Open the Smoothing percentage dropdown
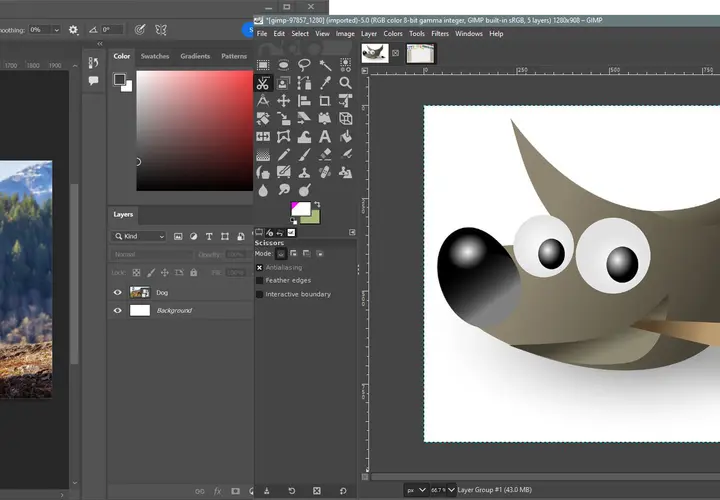 point(56,30)
